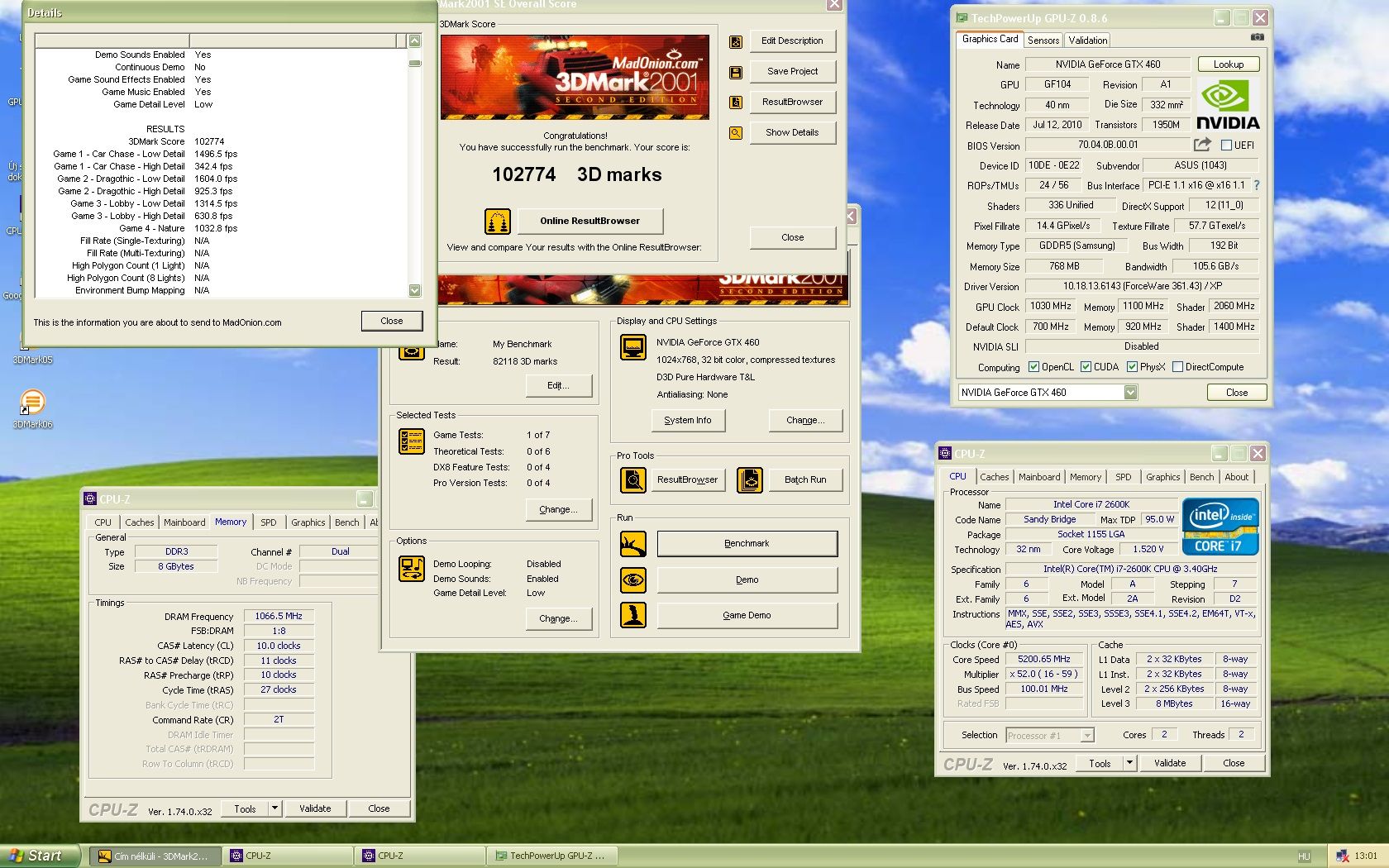Viewport: 1389px width, 868px height.
Task: Click the title bar icon of the CPU-Z CPU window
Action: pyautogui.click(x=944, y=453)
